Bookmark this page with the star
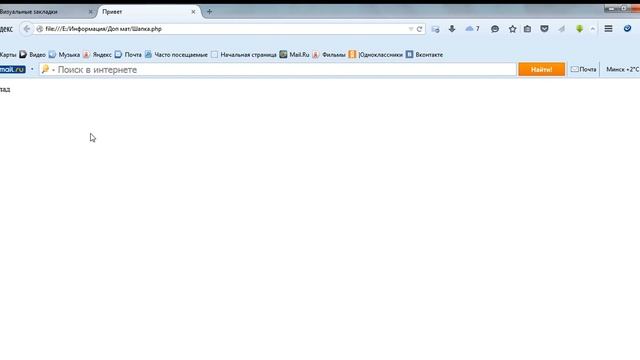 (x=512, y=29)
